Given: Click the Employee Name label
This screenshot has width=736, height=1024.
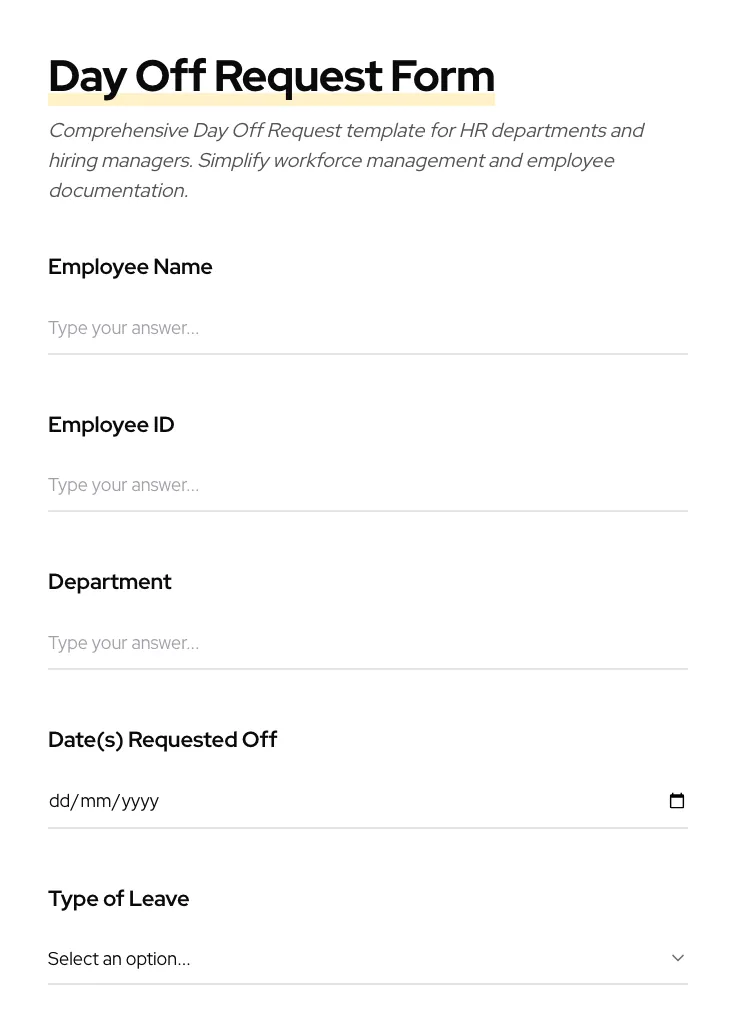Looking at the screenshot, I should pyautogui.click(x=130, y=267).
